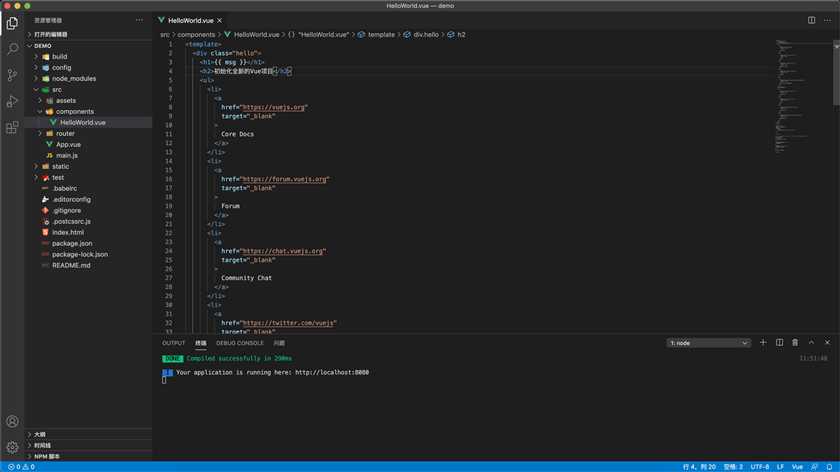Switch to the DEBUG CONSOLE tab

point(239,343)
